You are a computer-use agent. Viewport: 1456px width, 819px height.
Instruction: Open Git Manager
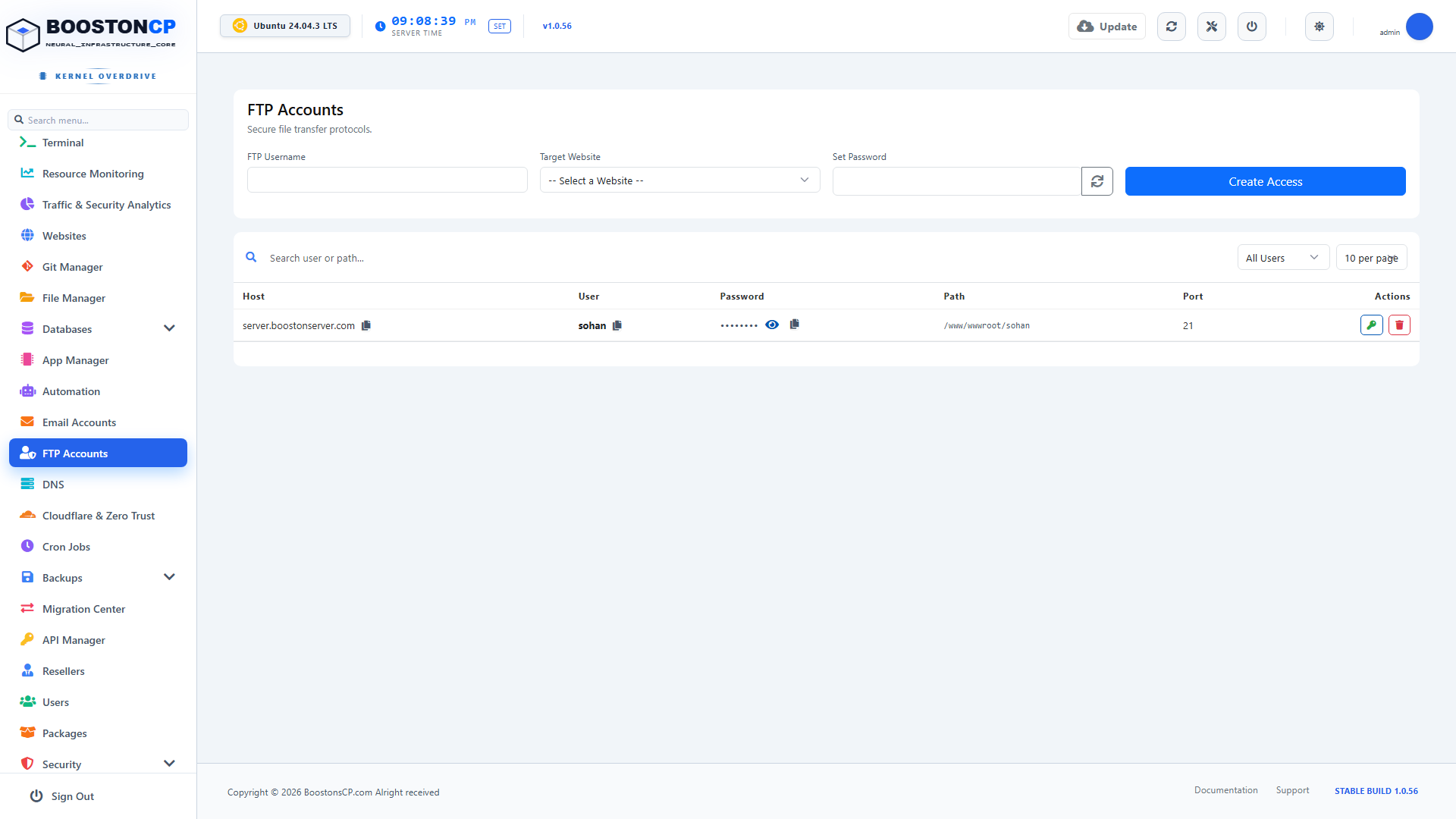(98, 267)
